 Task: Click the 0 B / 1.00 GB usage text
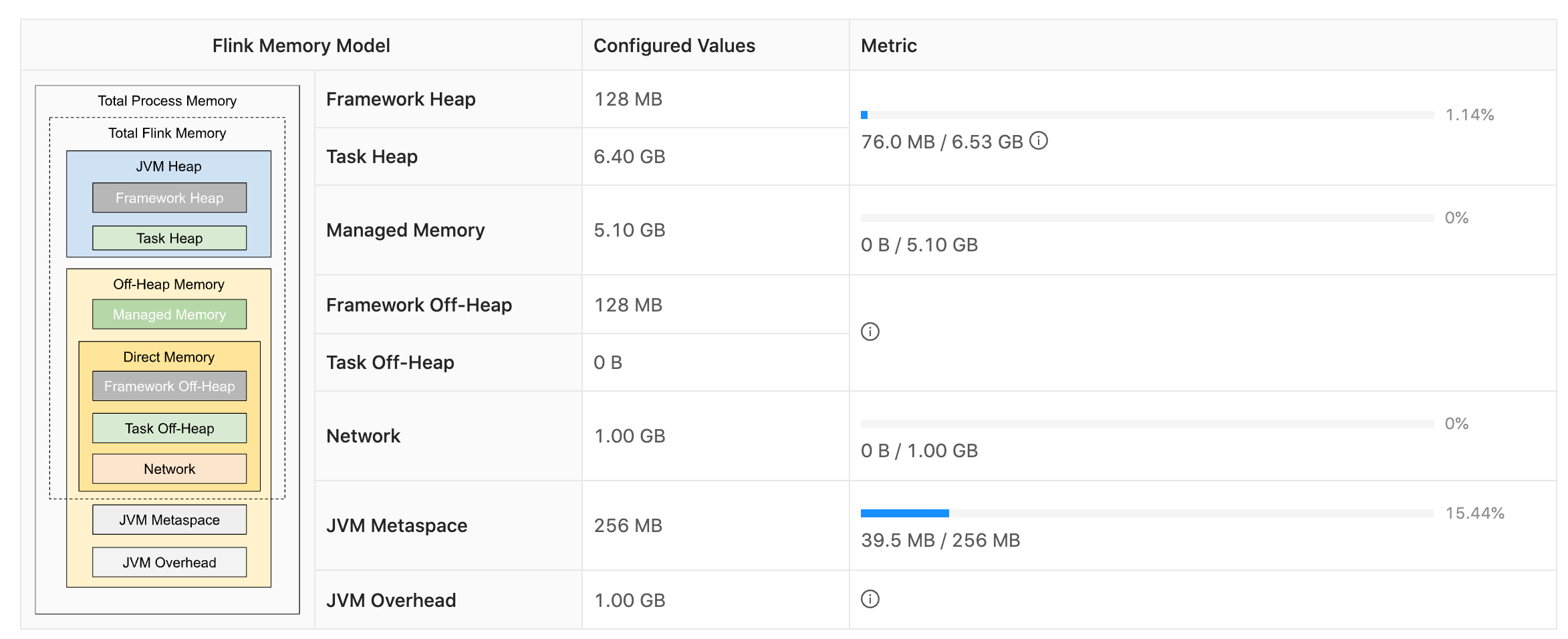coord(919,451)
